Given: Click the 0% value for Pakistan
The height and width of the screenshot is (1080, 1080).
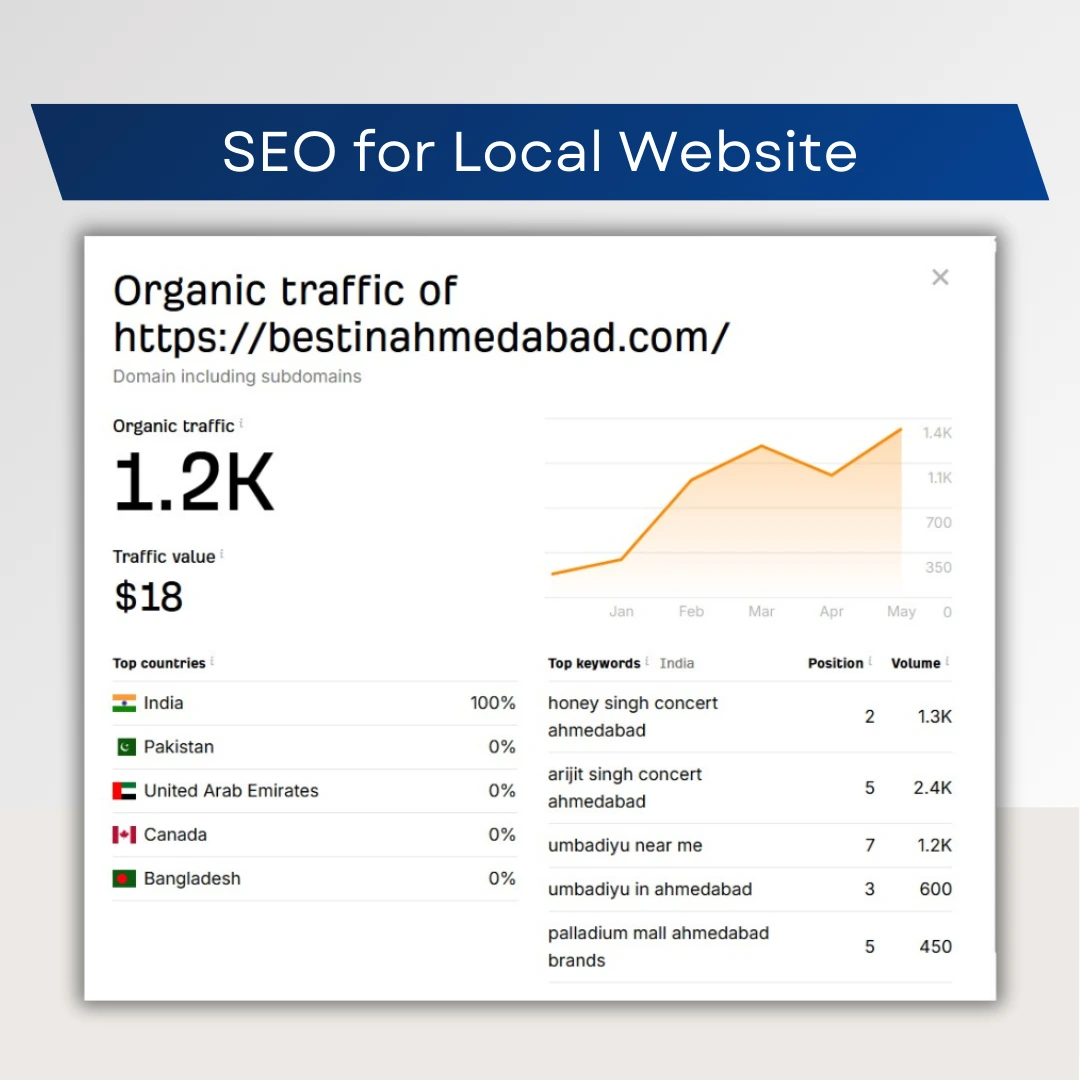Looking at the screenshot, I should pos(501,747).
